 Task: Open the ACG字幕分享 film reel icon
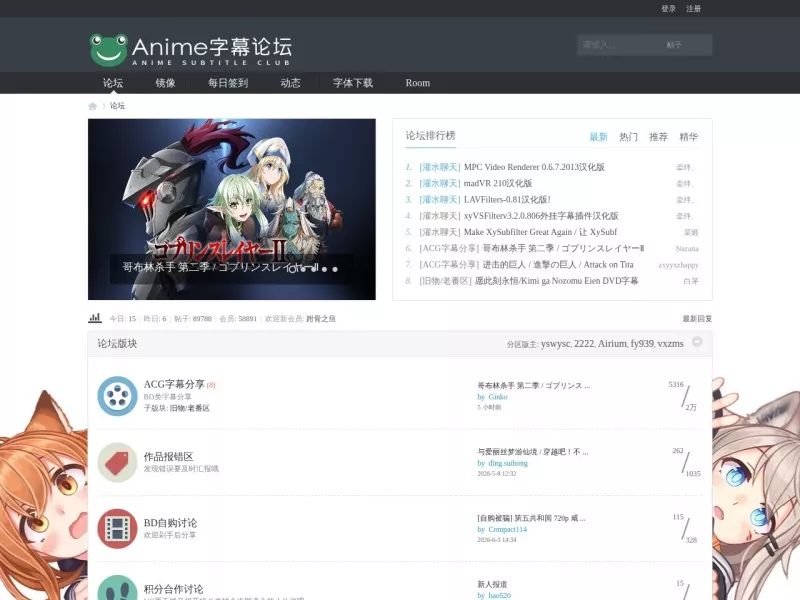coord(117,396)
